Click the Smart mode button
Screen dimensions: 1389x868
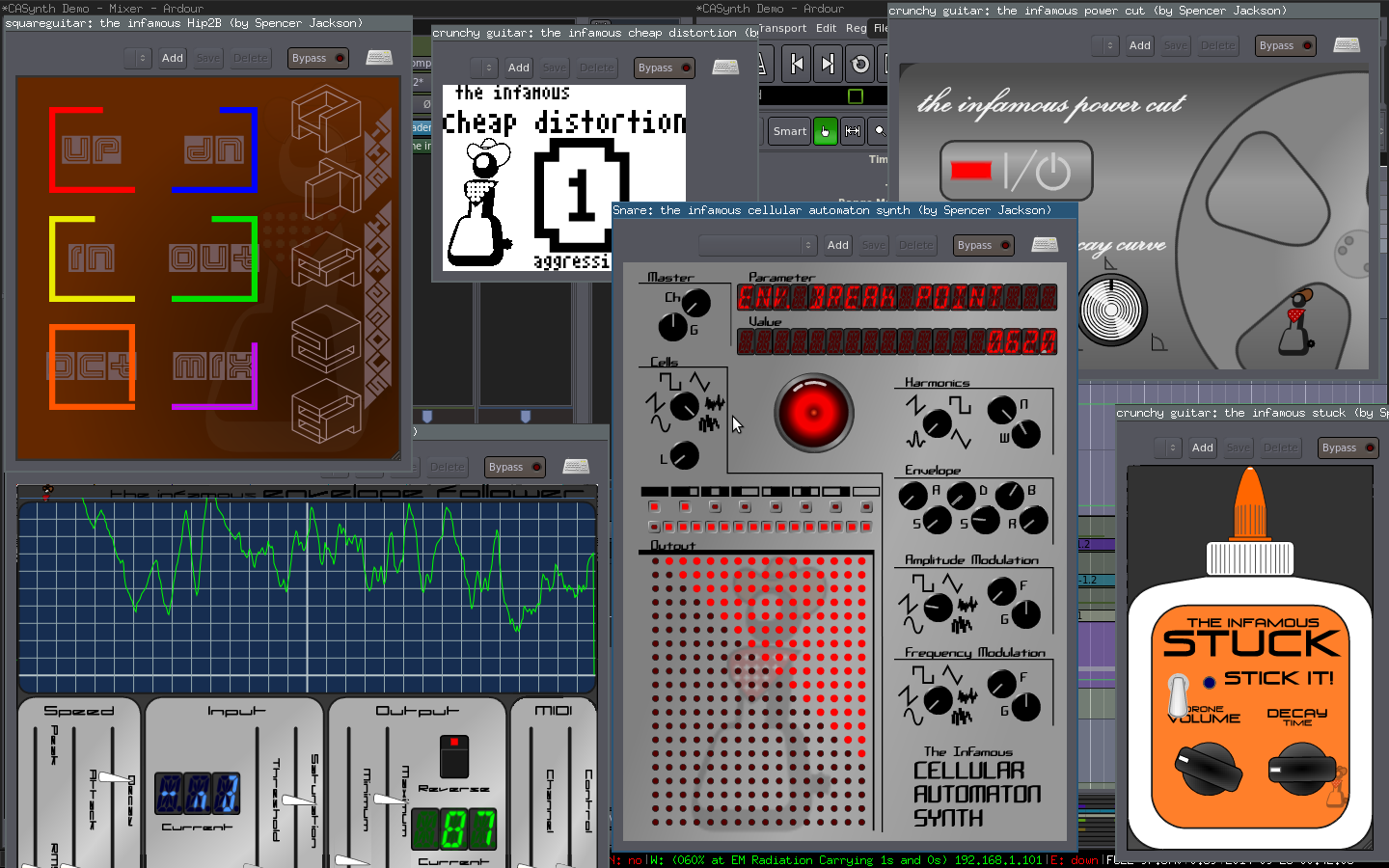[789, 131]
